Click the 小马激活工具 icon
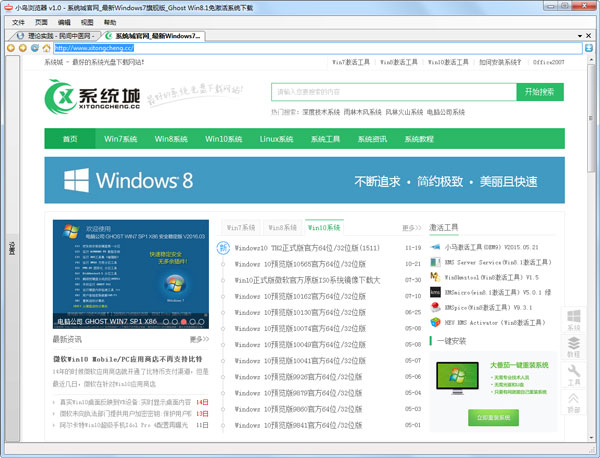Screen dimensions: 600x458 435,247
